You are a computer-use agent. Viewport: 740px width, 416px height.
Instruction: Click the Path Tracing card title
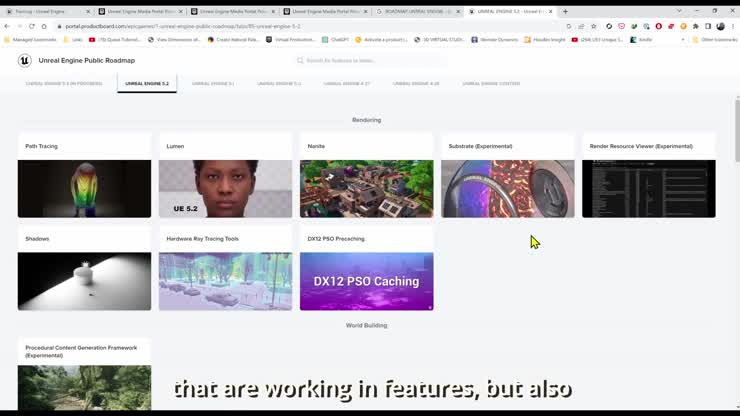[42, 146]
